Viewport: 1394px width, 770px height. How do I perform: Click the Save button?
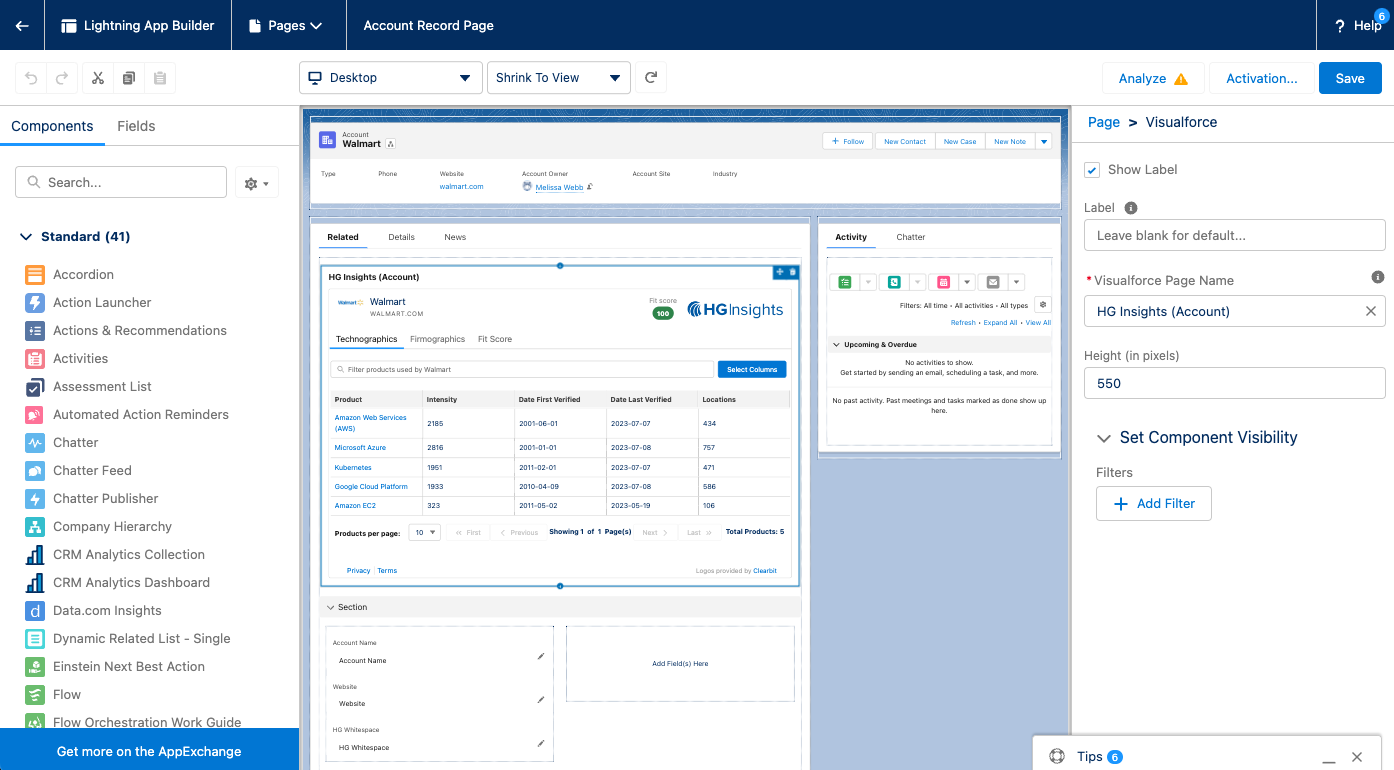pyautogui.click(x=1349, y=78)
